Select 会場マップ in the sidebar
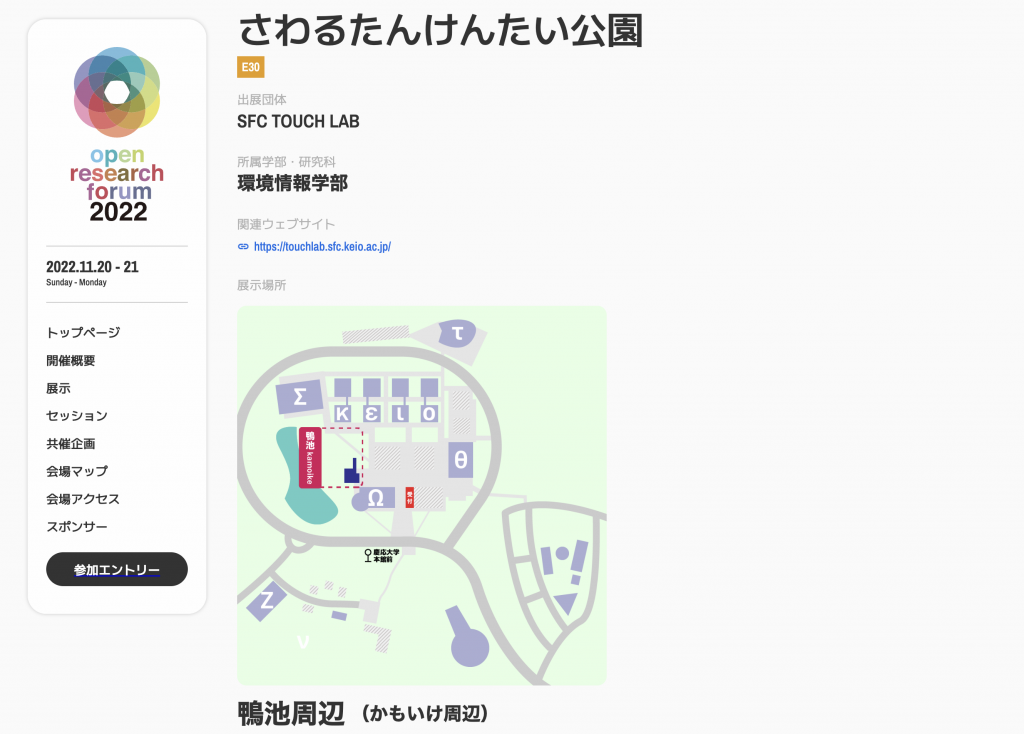This screenshot has height=734, width=1024. (76, 471)
